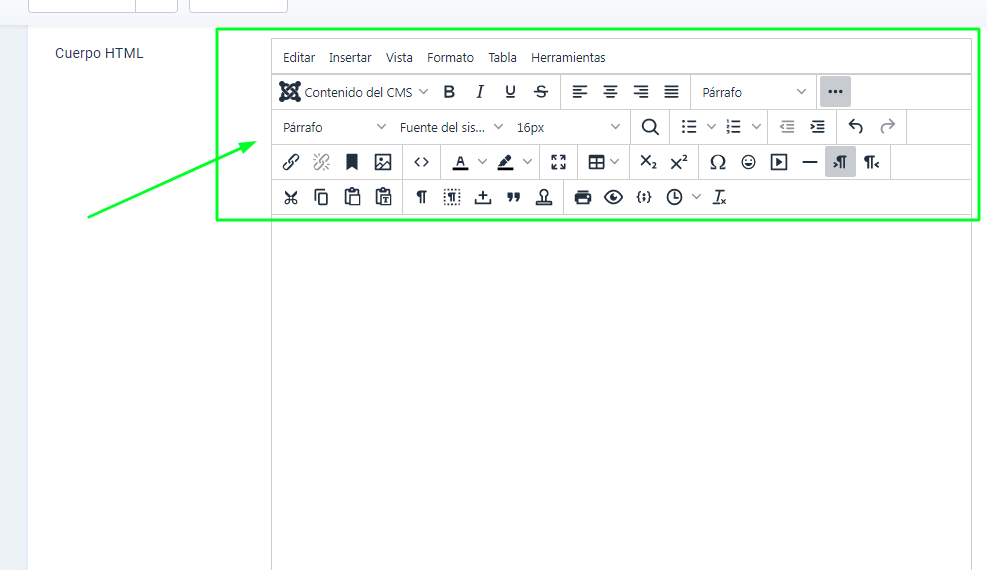Open the emoticons picker

(x=749, y=162)
